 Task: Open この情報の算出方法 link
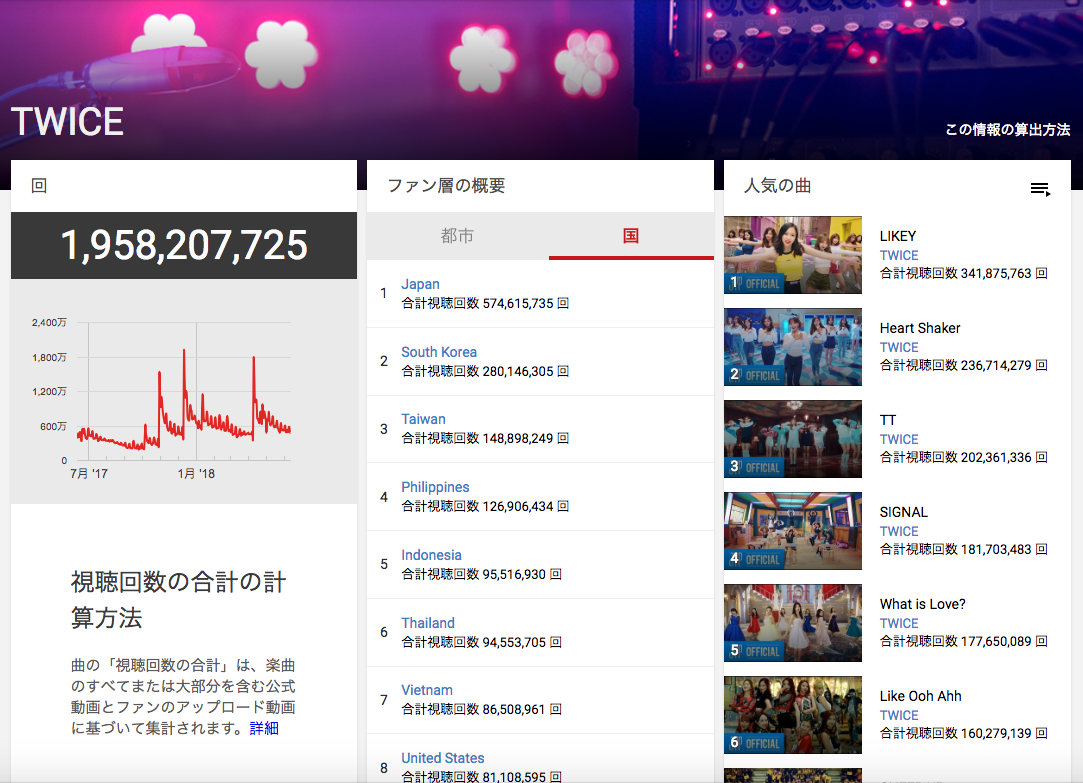pos(1007,130)
